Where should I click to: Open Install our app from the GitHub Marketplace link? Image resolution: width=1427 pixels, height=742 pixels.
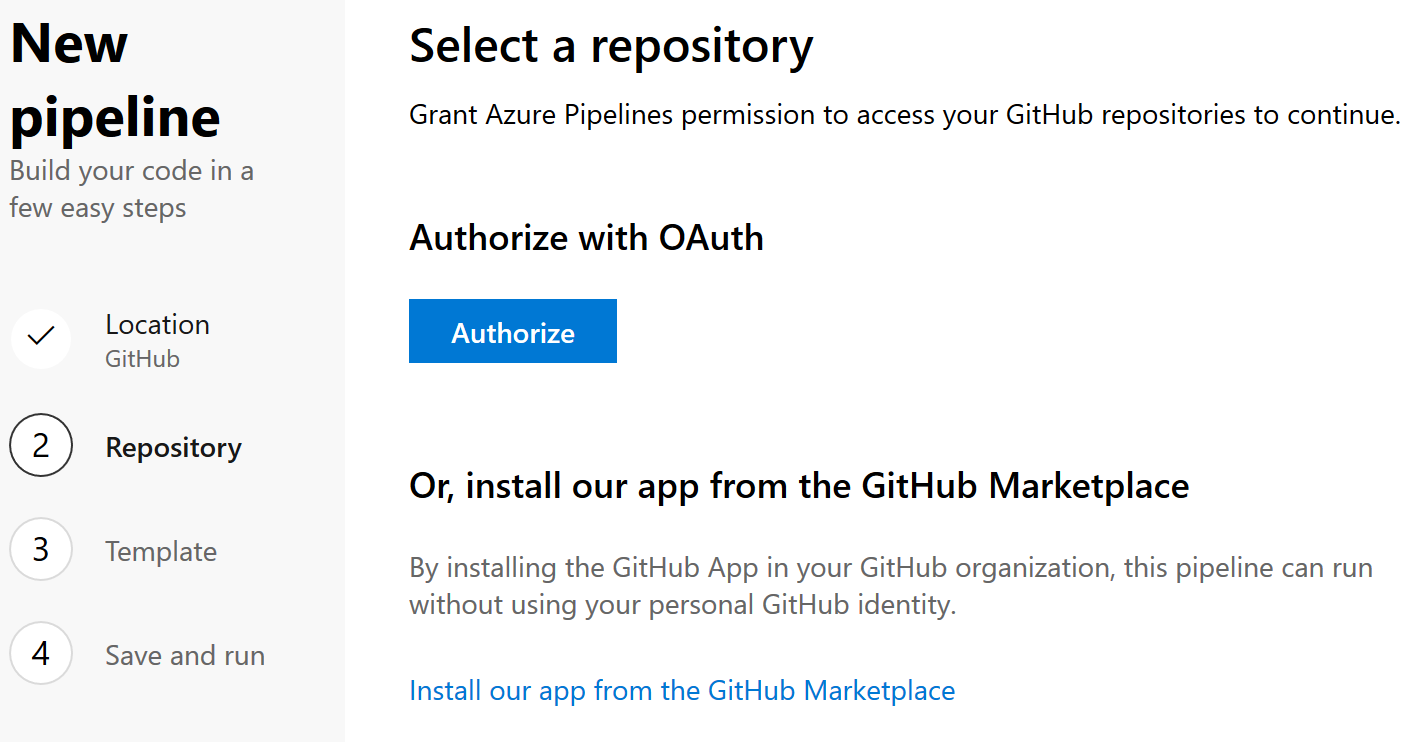[x=681, y=690]
